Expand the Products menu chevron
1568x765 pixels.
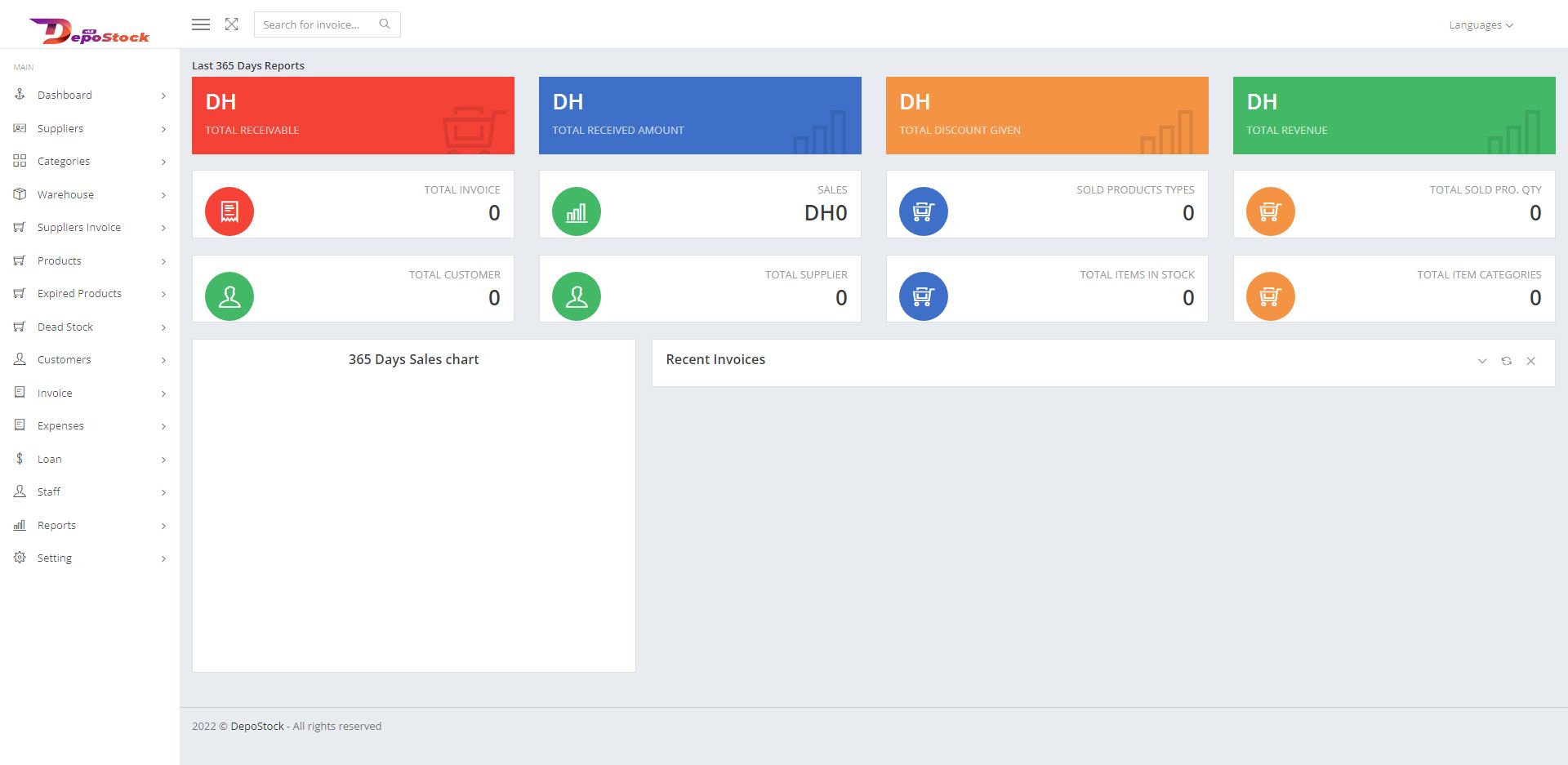[x=163, y=261]
